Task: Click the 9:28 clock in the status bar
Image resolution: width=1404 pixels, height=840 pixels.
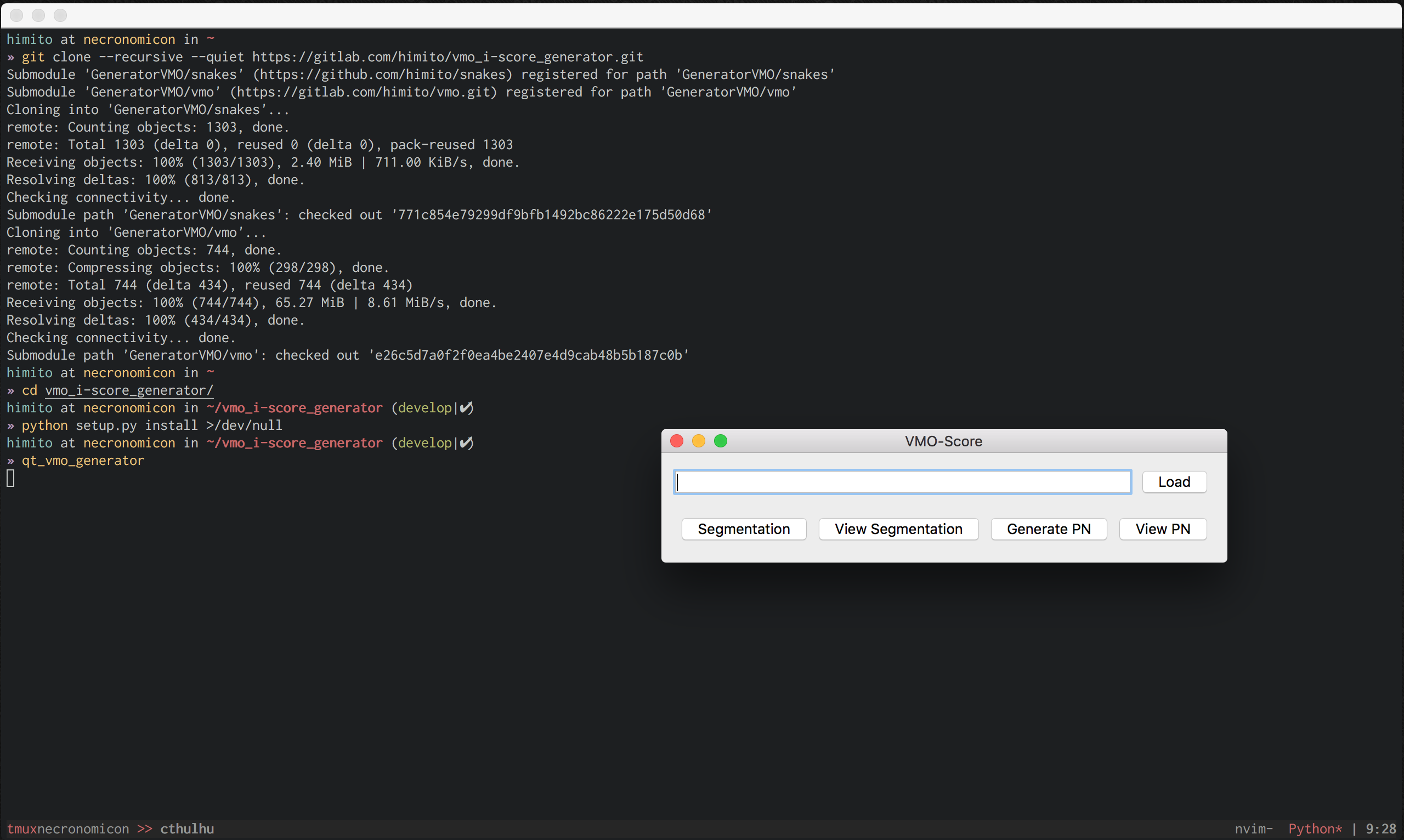Action: tap(1381, 828)
